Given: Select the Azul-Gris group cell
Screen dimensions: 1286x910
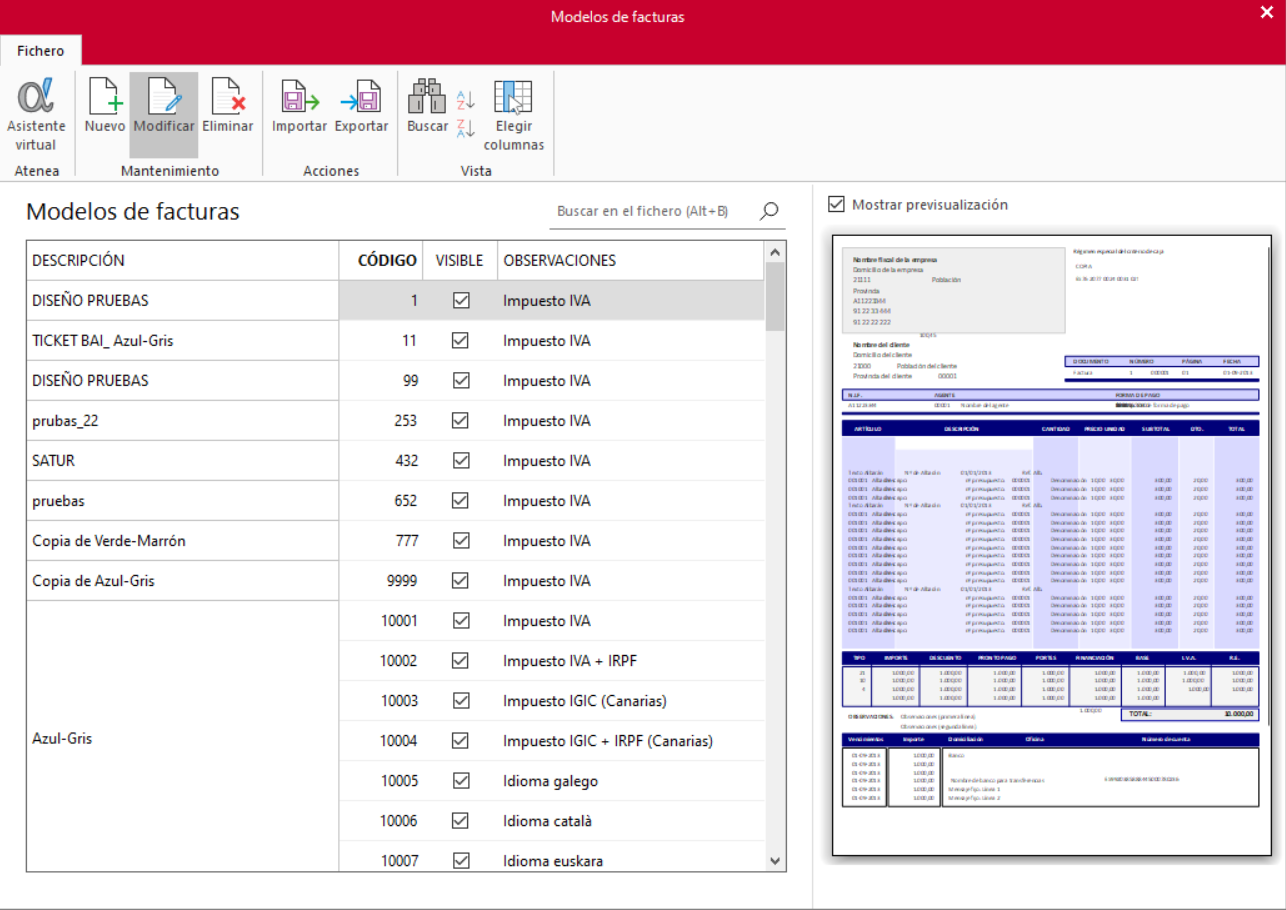Looking at the screenshot, I should 183,736.
